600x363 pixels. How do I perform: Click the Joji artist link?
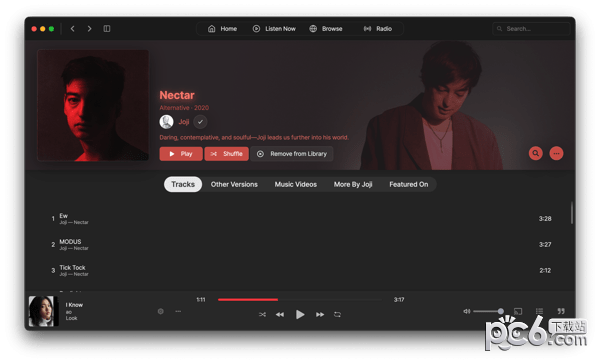click(184, 122)
